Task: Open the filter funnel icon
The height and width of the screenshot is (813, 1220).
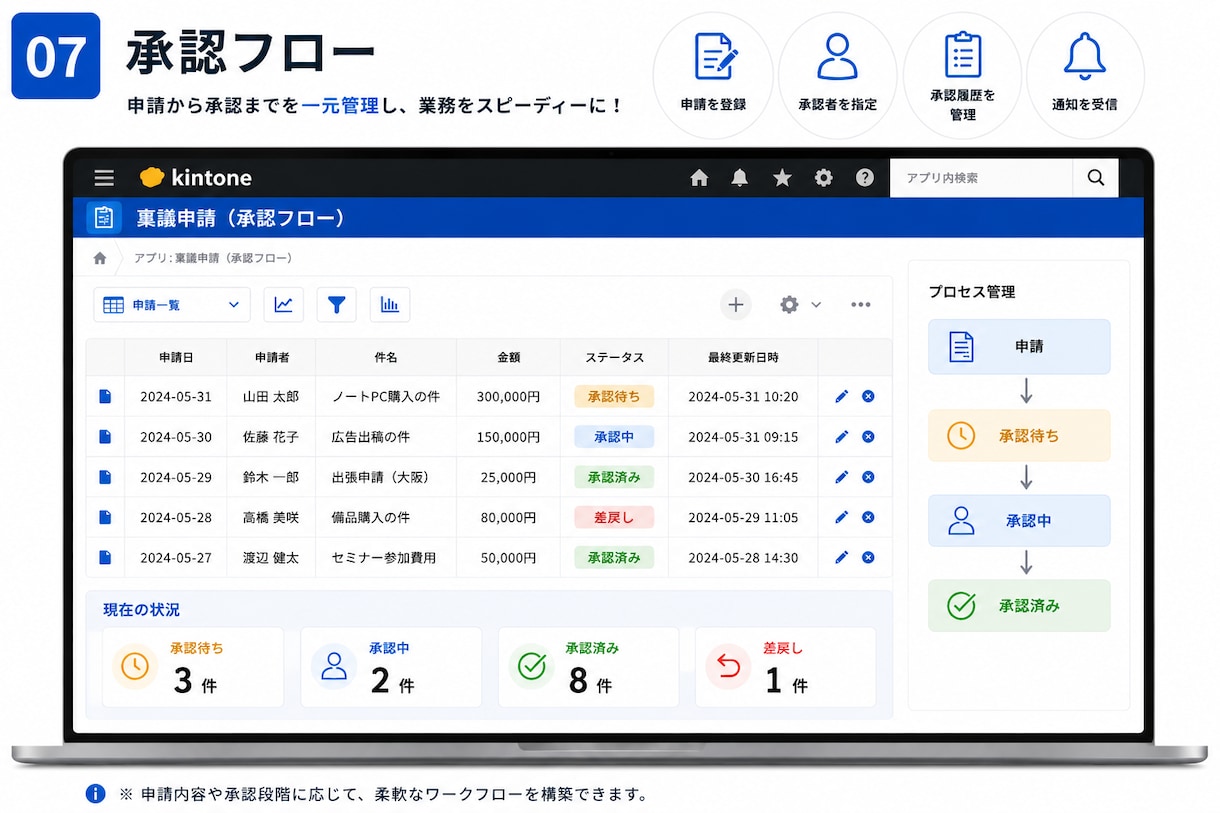Action: pyautogui.click(x=337, y=305)
